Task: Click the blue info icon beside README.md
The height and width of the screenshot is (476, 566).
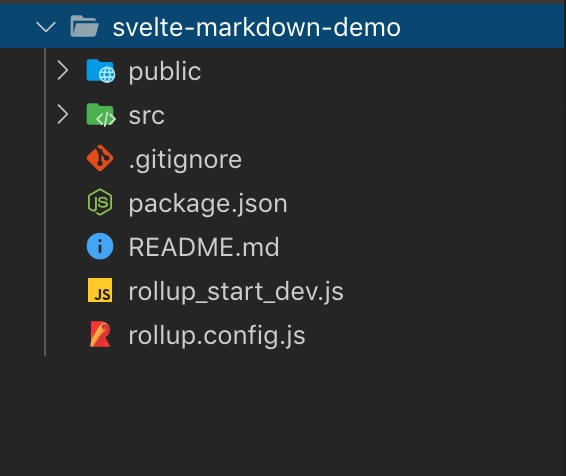Action: [100, 246]
